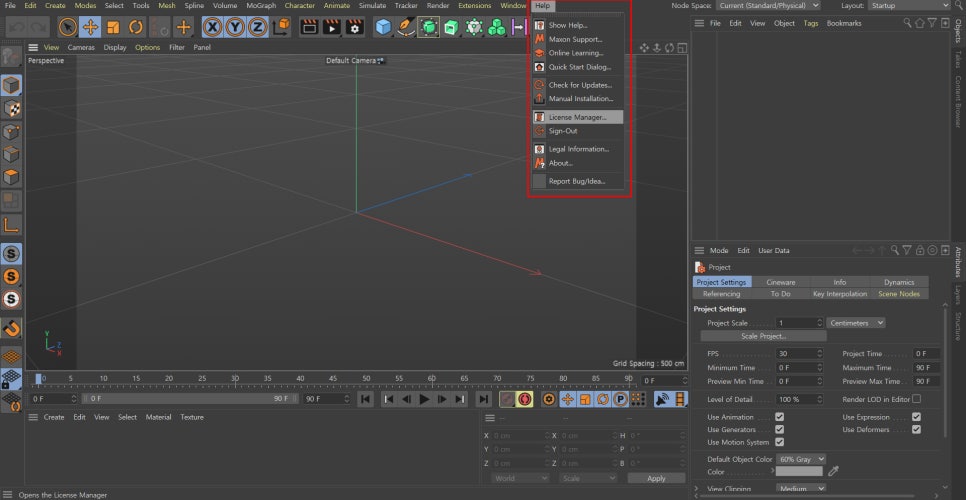Switch to Texture mode icon
966x500 pixels.
11,108
